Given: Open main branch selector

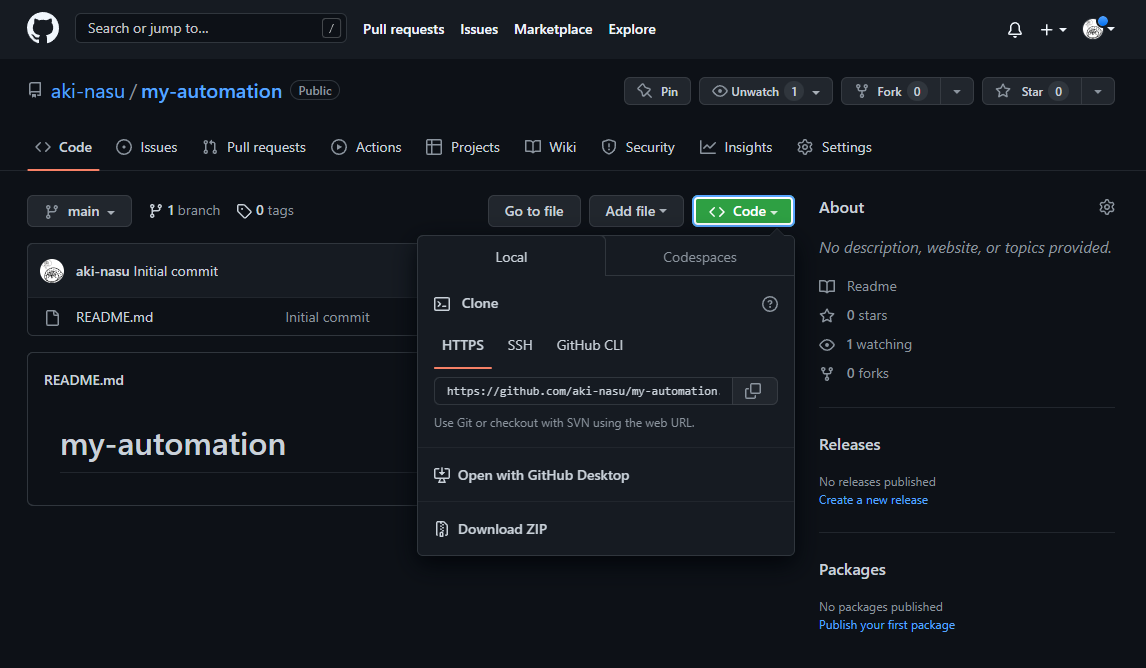Looking at the screenshot, I should click(80, 211).
